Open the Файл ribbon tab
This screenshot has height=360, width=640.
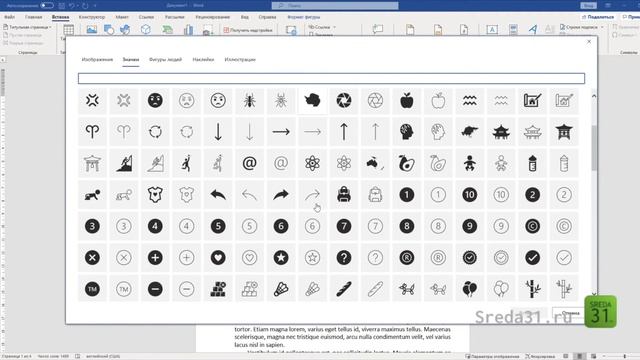9,17
